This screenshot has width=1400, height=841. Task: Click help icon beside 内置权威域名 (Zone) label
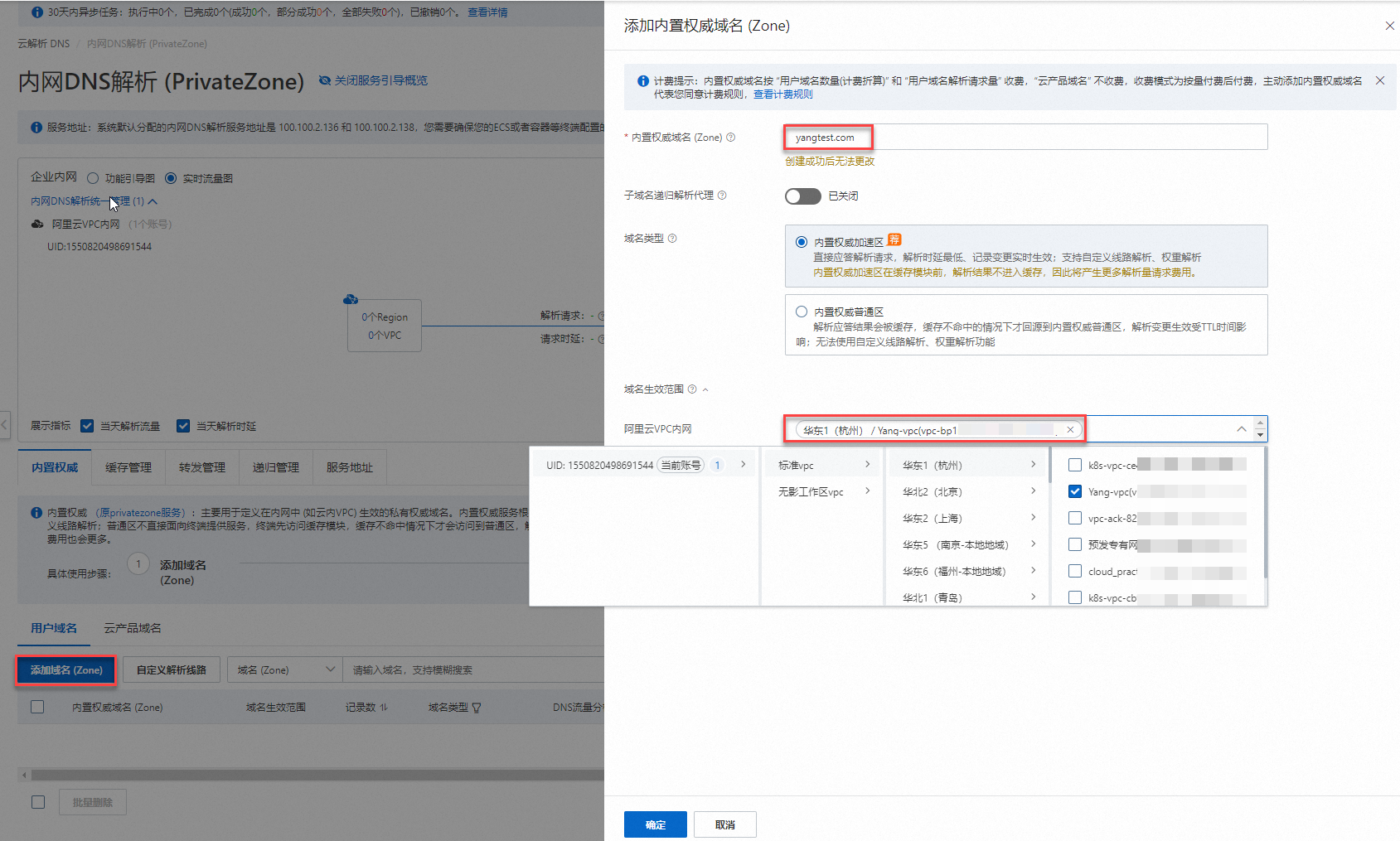[730, 138]
